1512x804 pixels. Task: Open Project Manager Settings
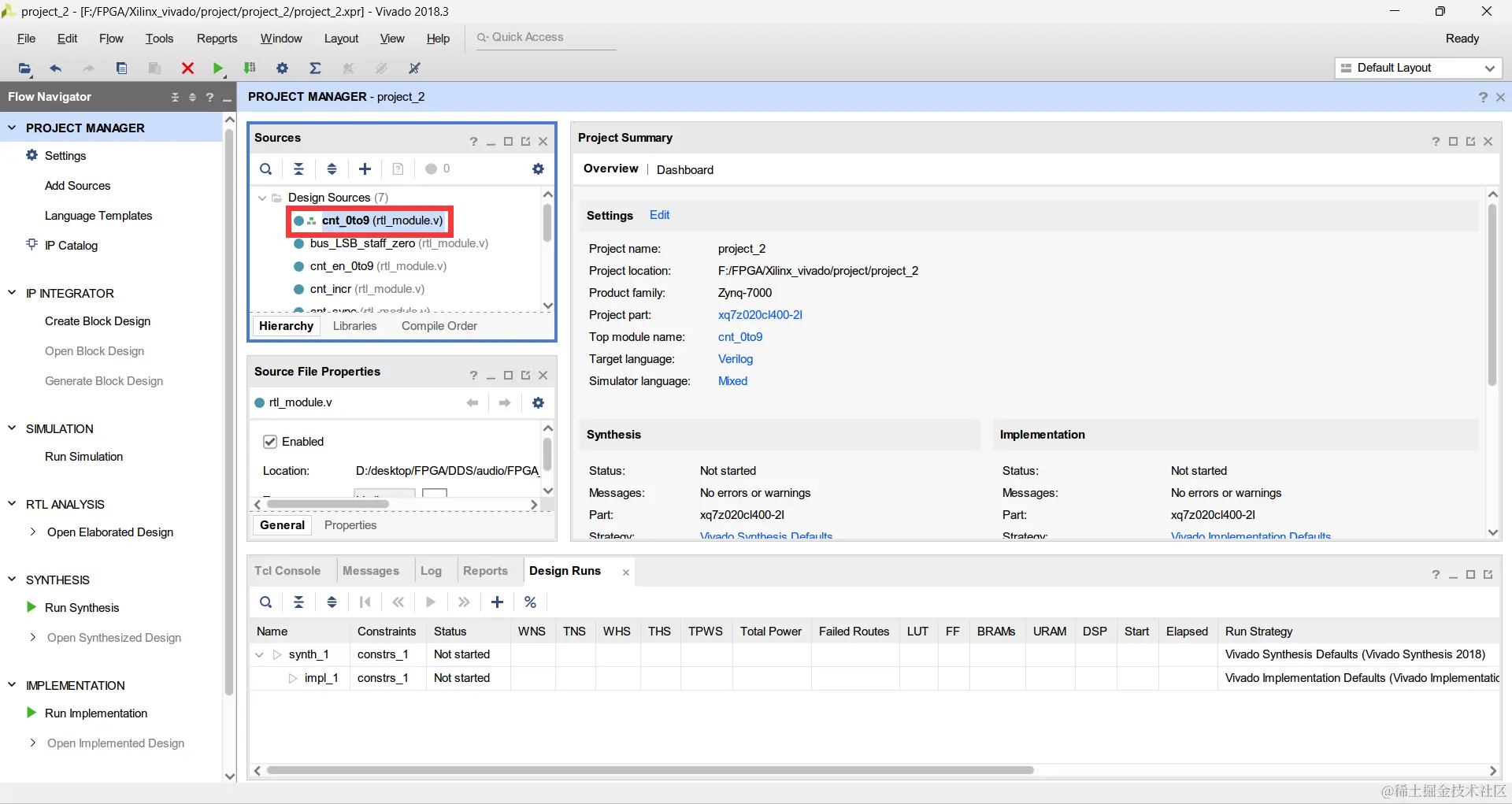click(x=65, y=156)
